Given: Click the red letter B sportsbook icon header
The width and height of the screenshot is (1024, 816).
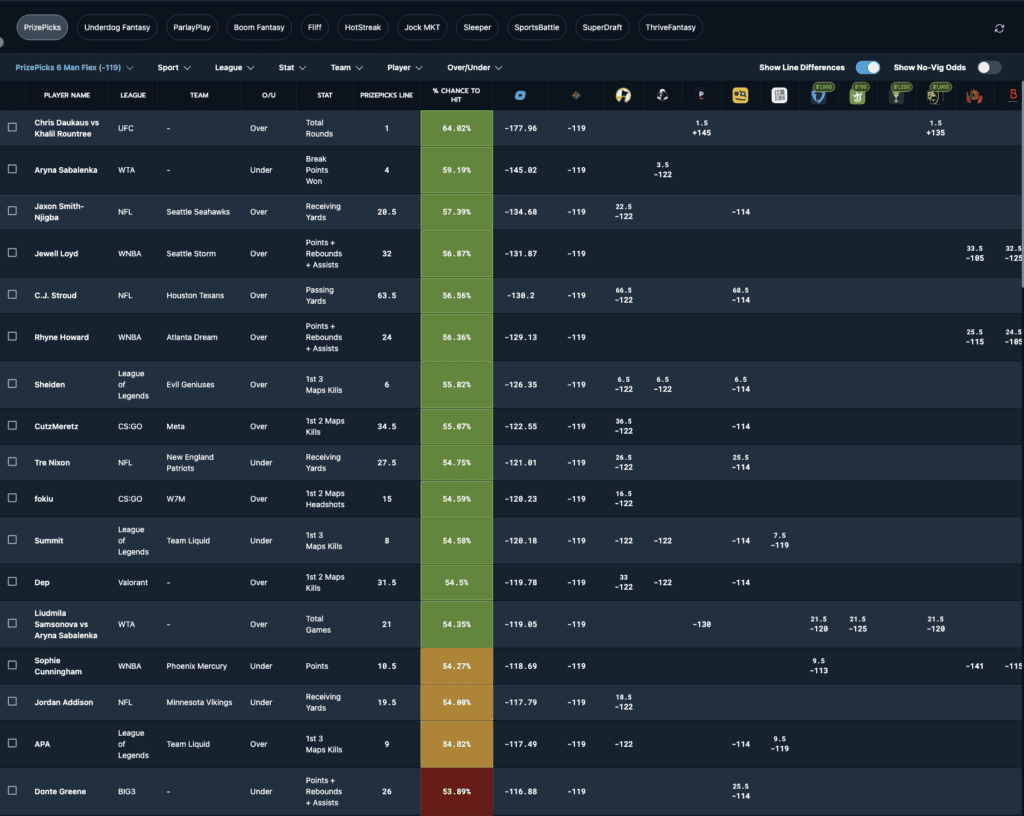Looking at the screenshot, I should [x=1013, y=95].
